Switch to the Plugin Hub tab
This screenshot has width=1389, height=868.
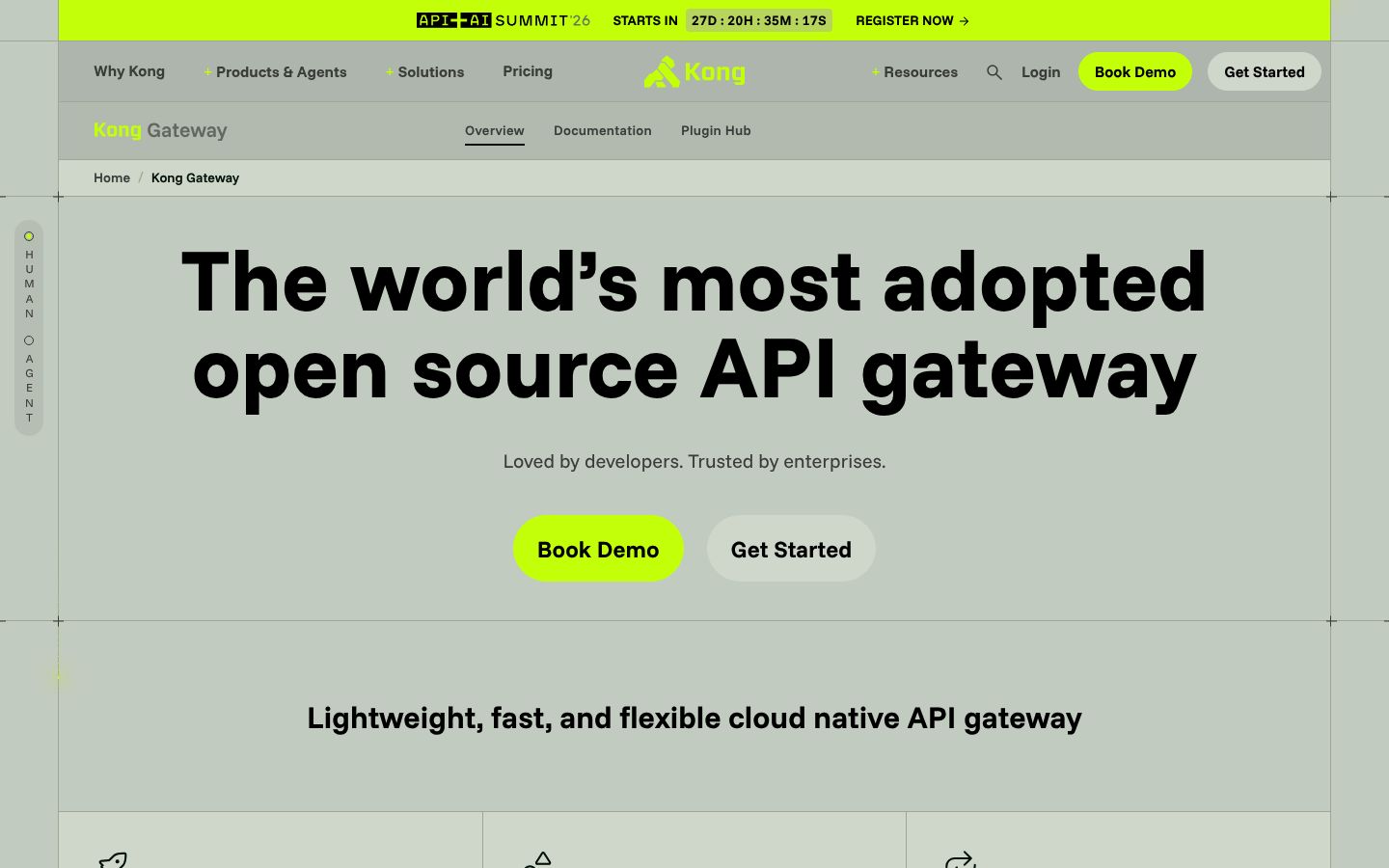pos(716,131)
